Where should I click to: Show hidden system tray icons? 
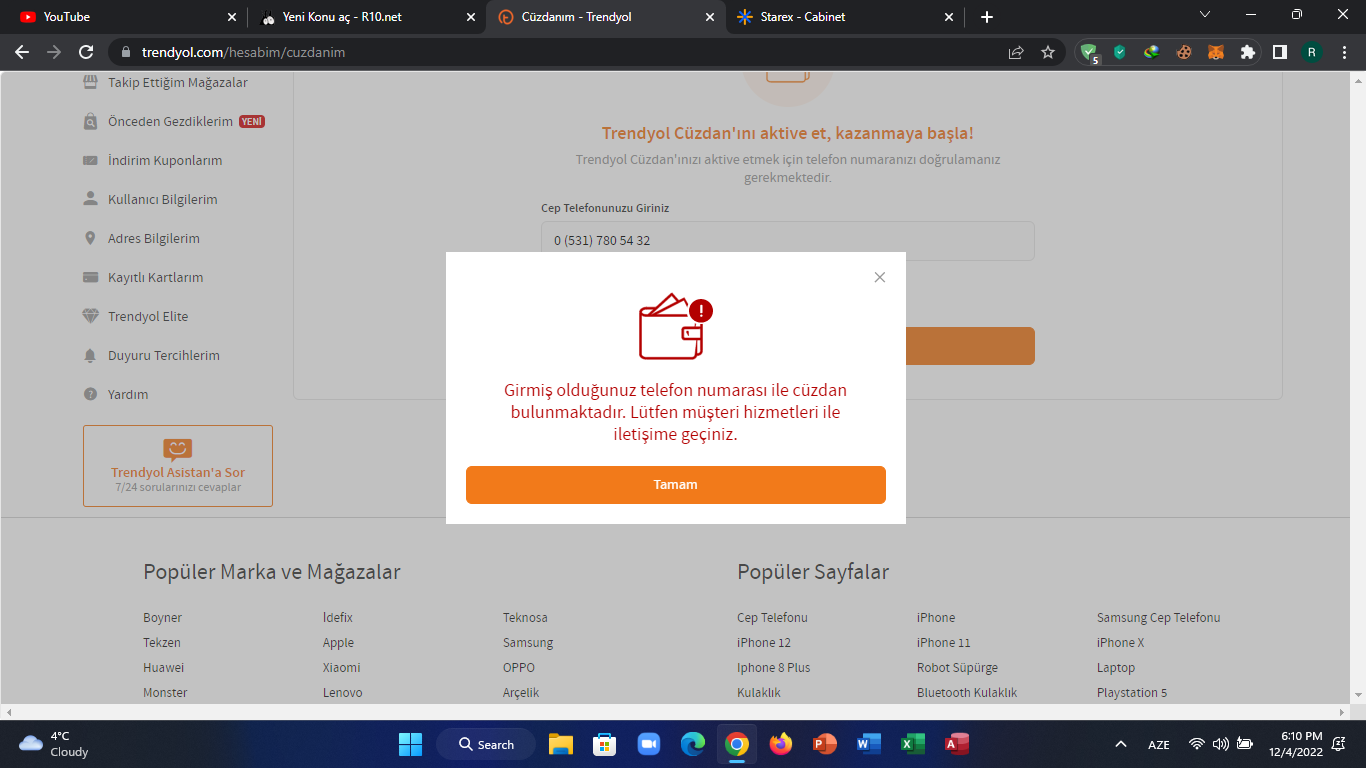1121,744
